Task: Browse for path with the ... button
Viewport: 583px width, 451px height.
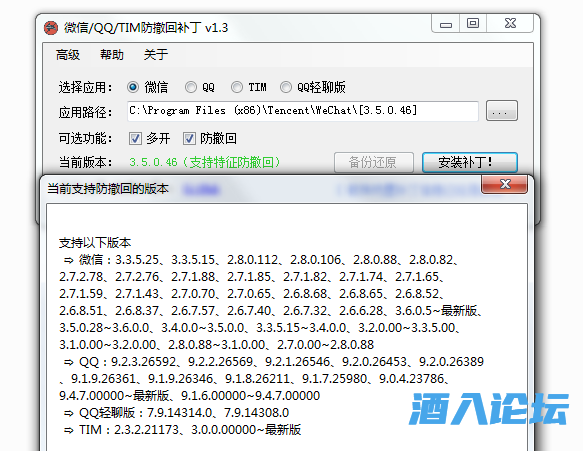Action: tap(502, 111)
